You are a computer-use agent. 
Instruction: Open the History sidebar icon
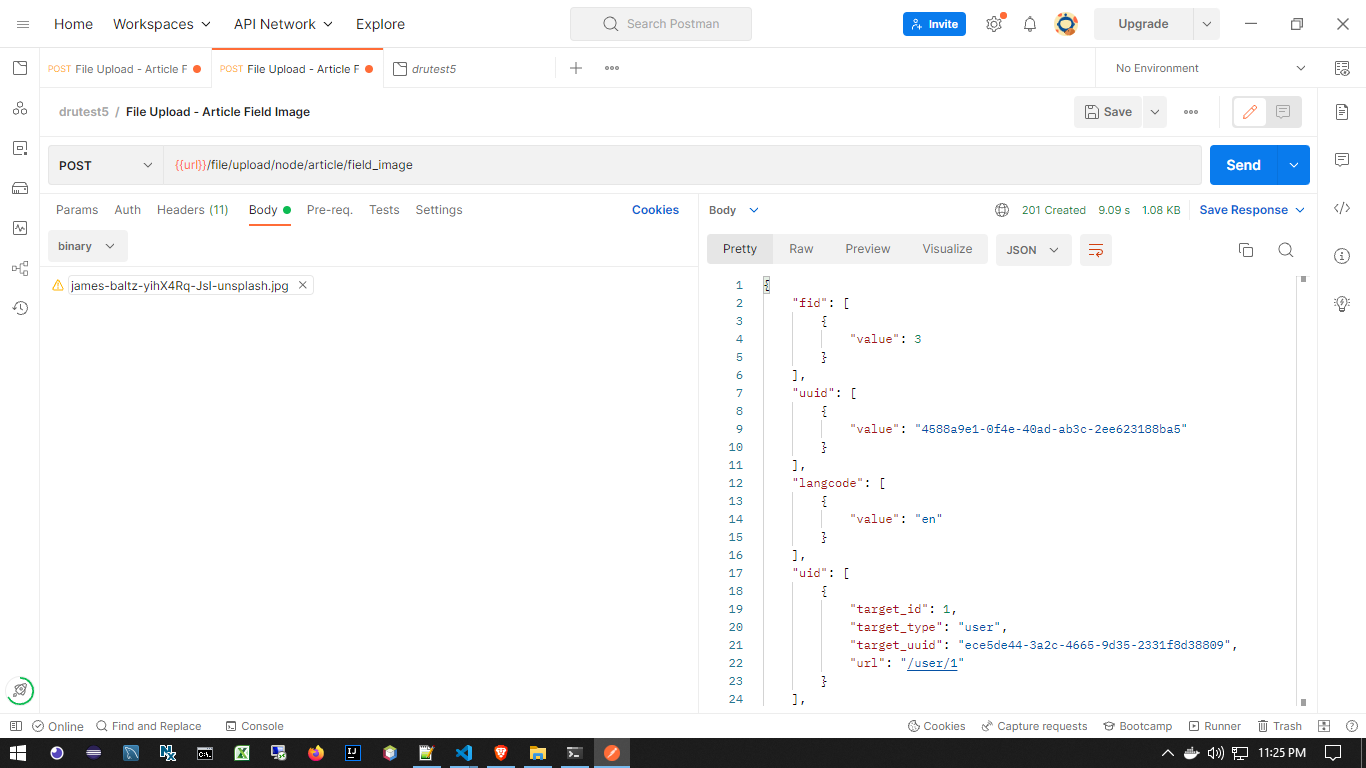19,308
